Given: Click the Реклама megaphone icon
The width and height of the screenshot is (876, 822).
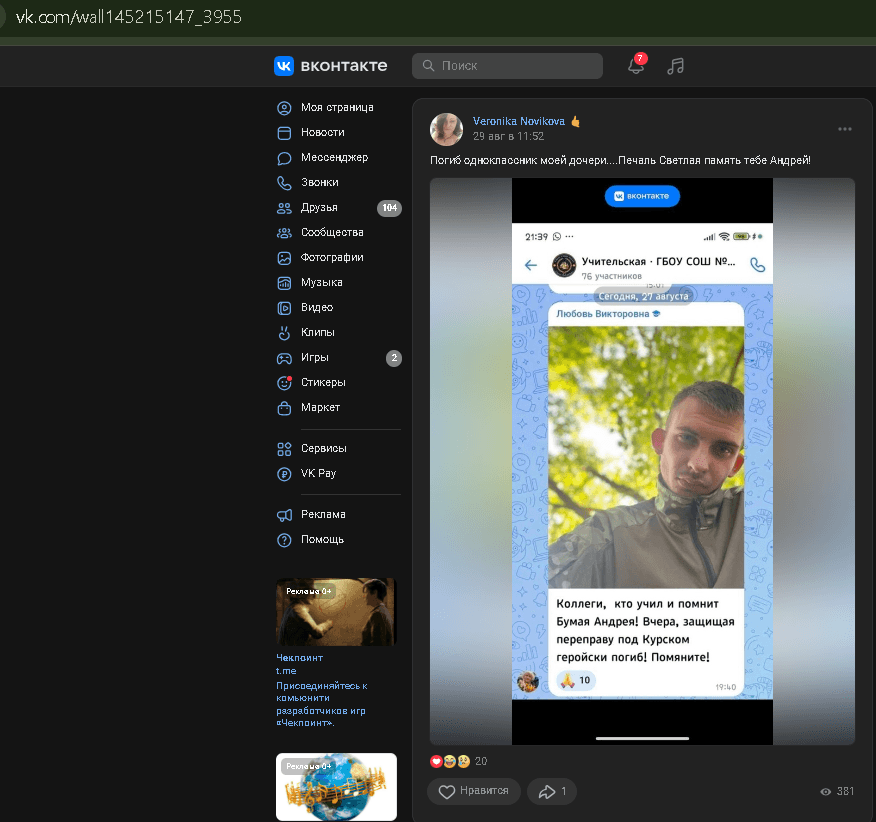Looking at the screenshot, I should [284, 515].
